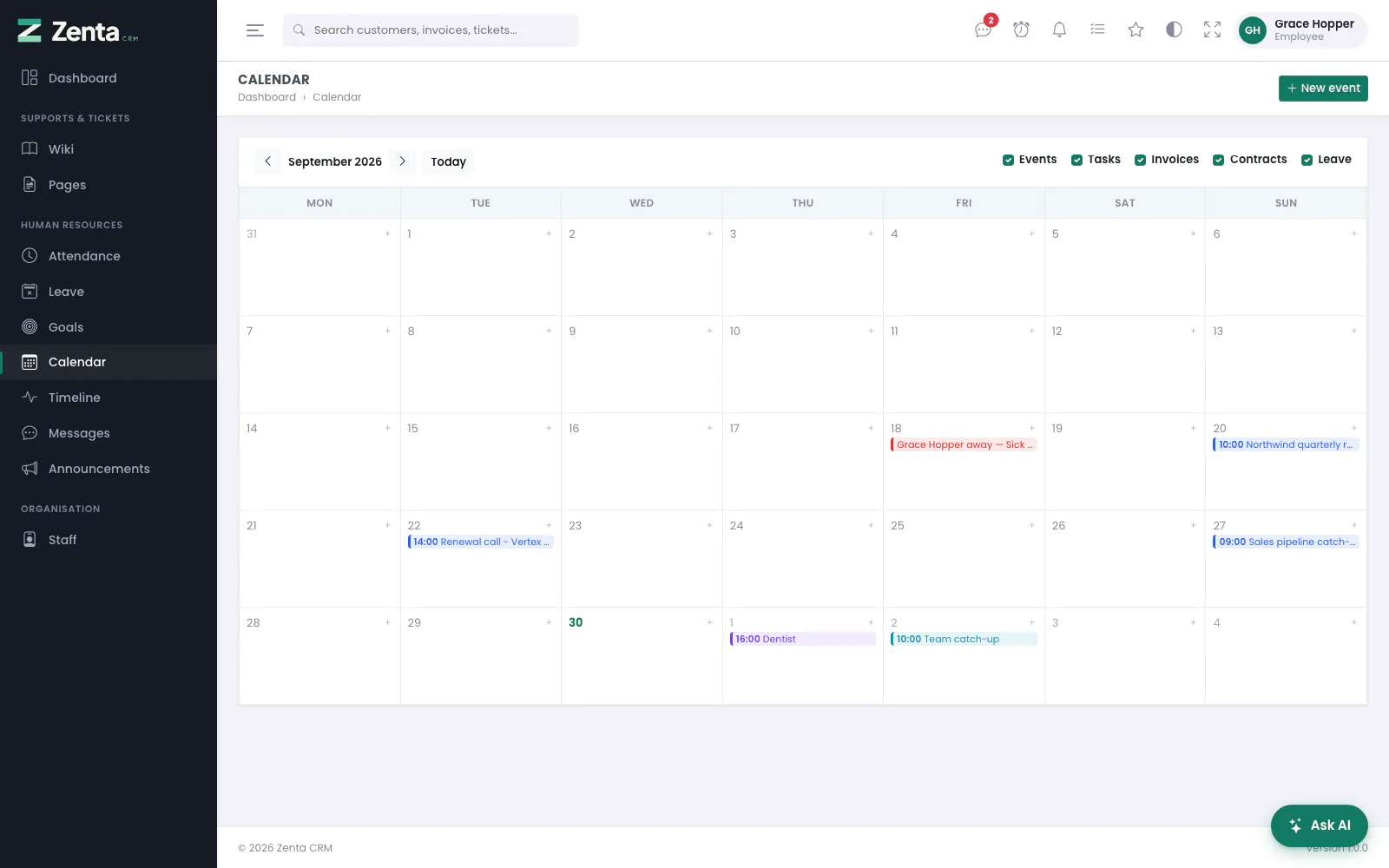Jump to Today in calendar
This screenshot has width=1389, height=868.
coord(449,161)
